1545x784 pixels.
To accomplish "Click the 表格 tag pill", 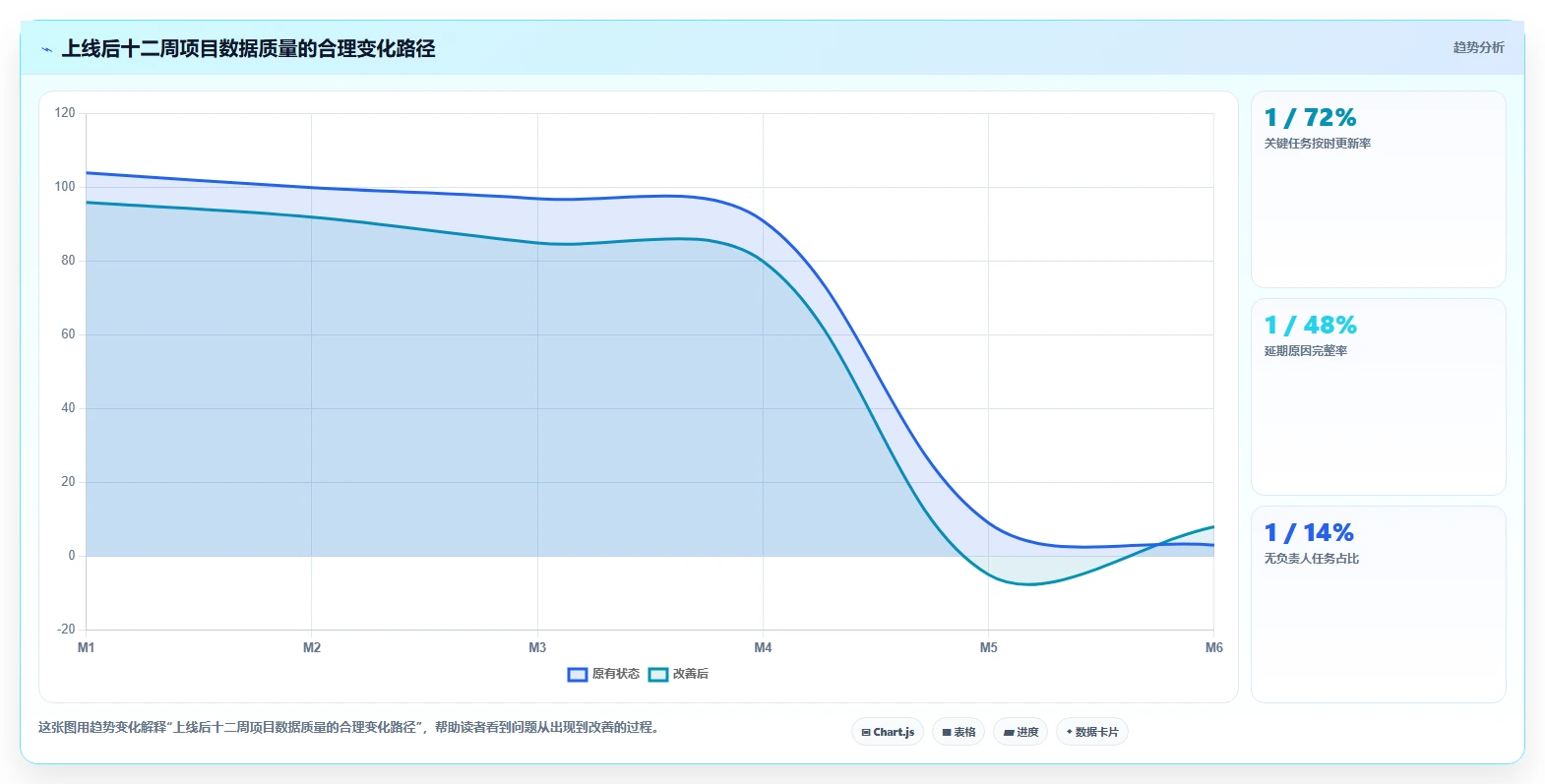I will (x=958, y=732).
